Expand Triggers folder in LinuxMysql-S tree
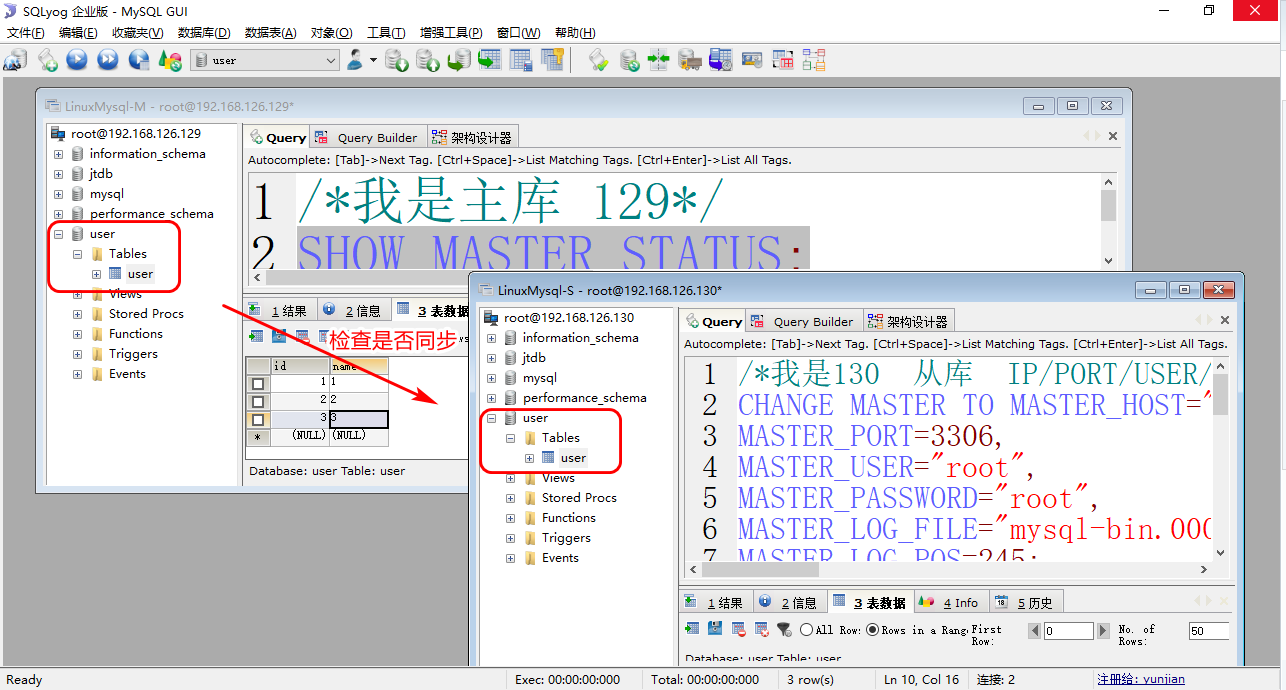 click(x=510, y=538)
